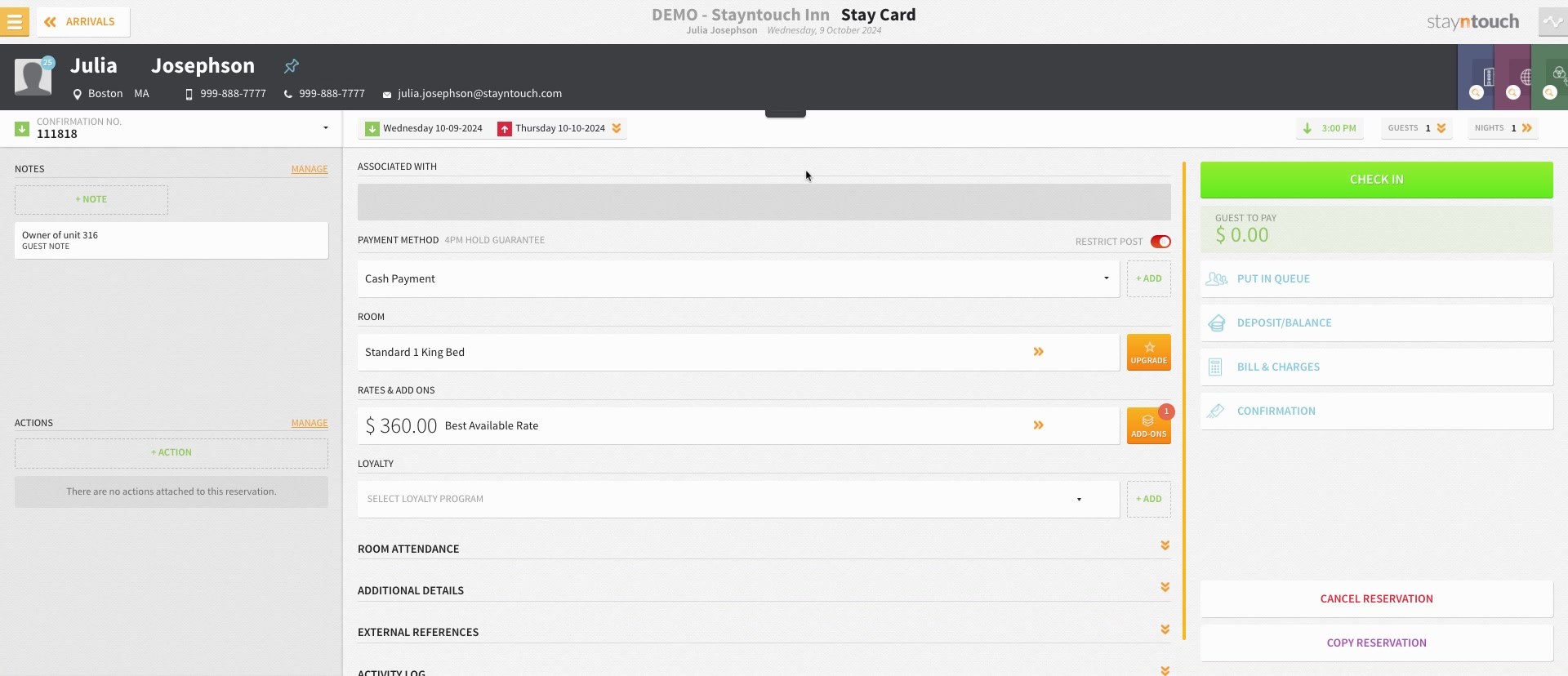The width and height of the screenshot is (1568, 676).
Task: Open the $360.00 Best Available Rate details
Action: pos(739,426)
